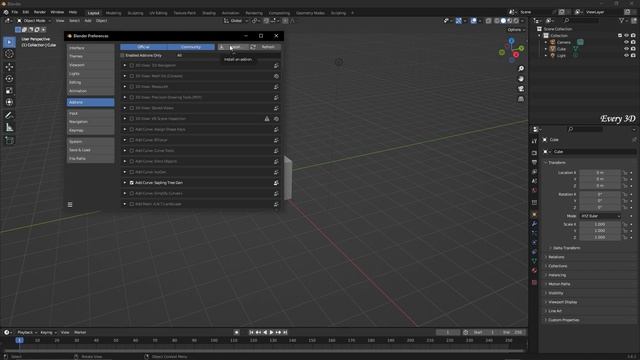
Task: Hide Camera in outliner via eye icon
Action: (626, 42)
